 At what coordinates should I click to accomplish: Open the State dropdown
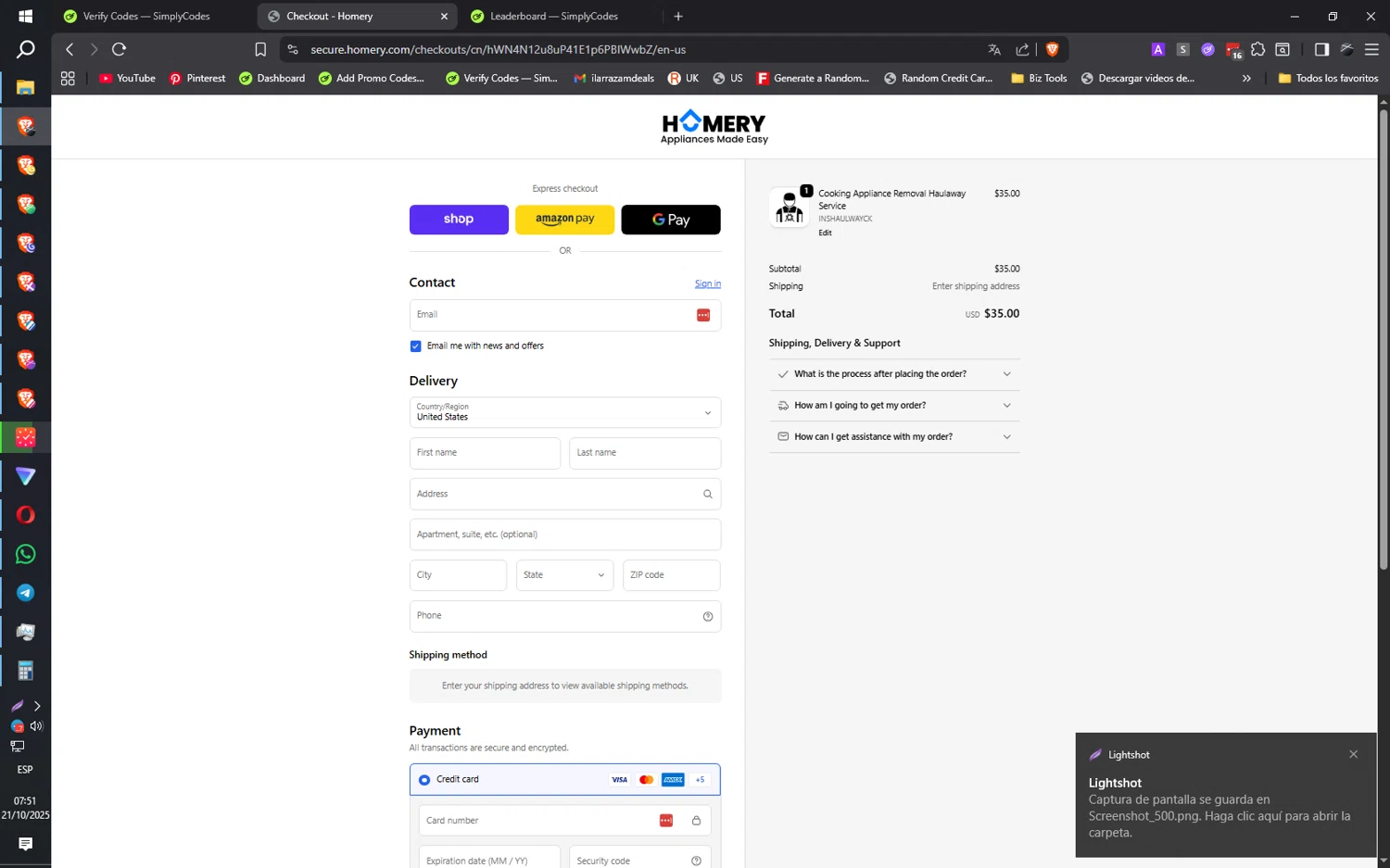click(x=564, y=575)
